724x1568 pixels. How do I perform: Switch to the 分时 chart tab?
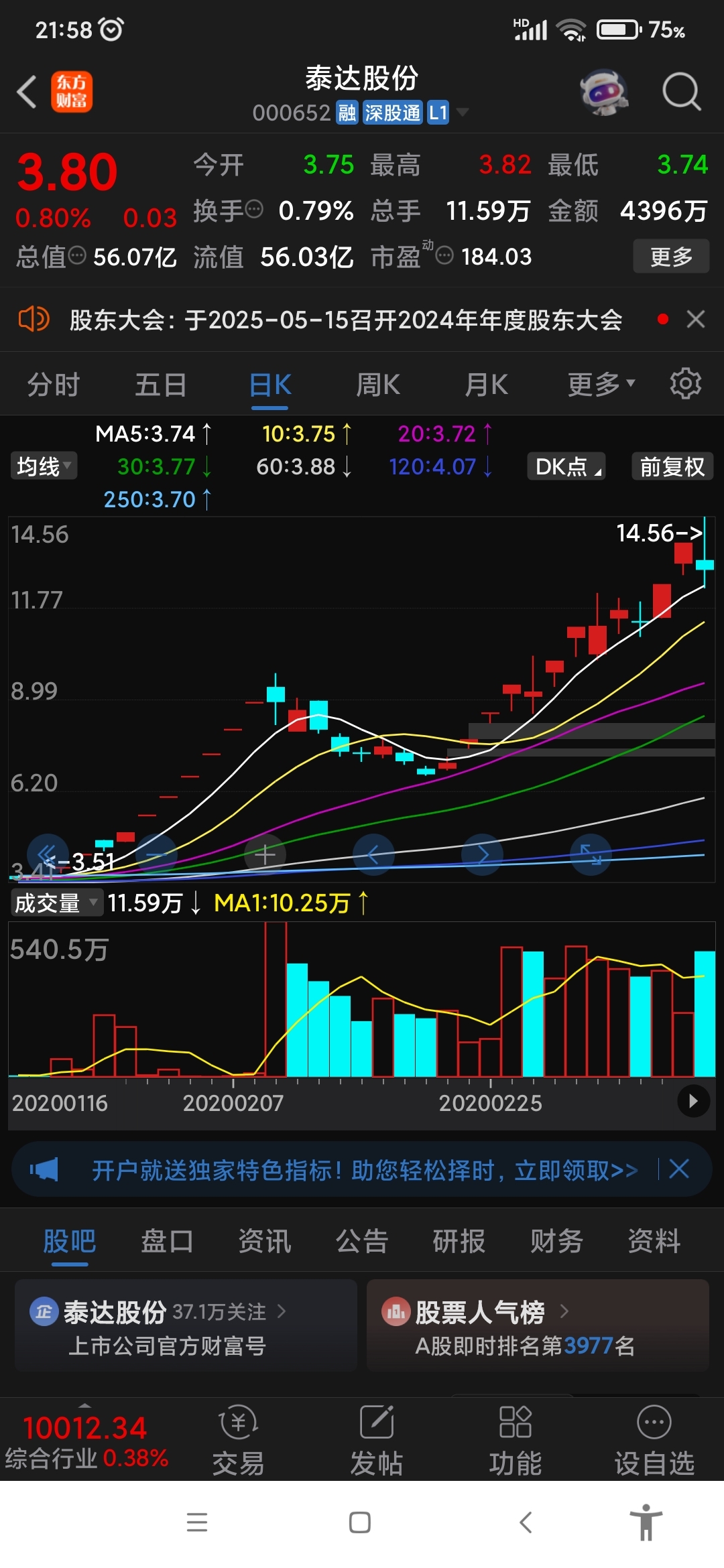(x=54, y=385)
